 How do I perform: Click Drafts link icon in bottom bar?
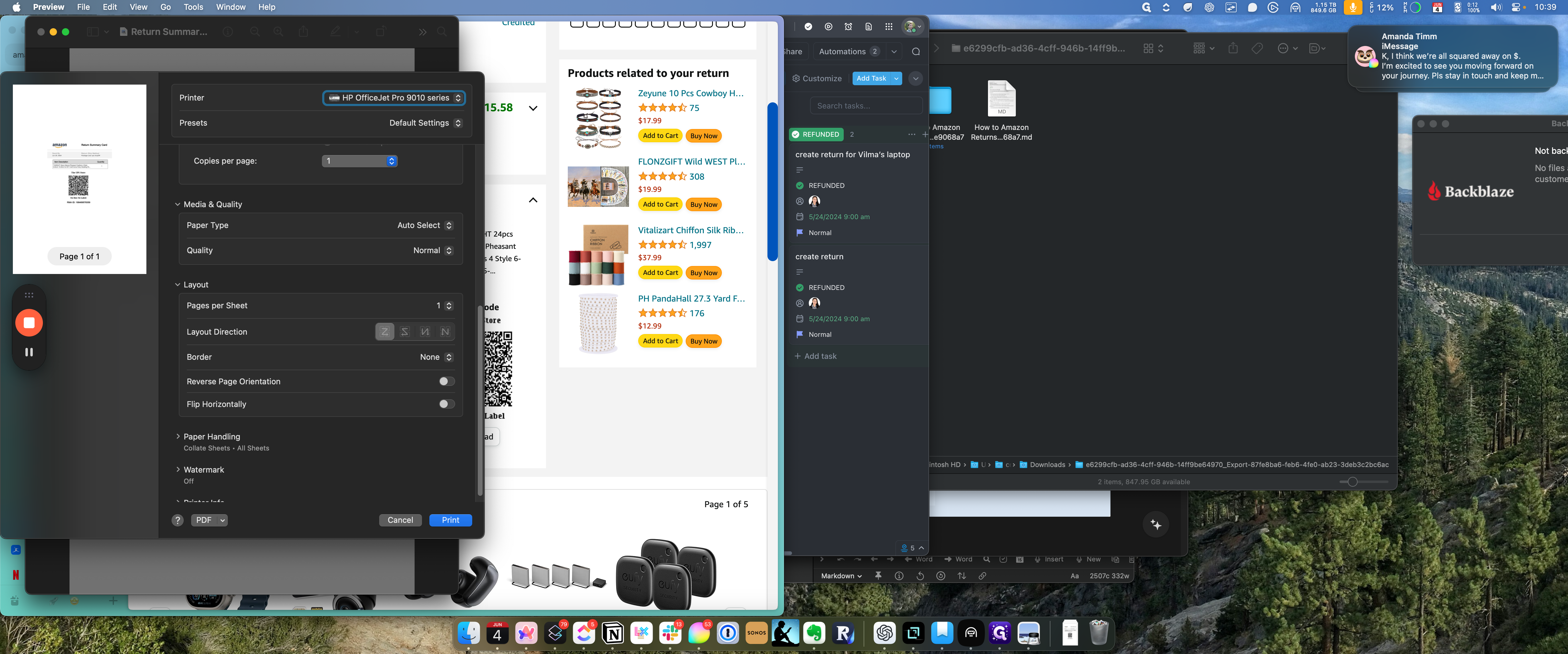click(x=982, y=576)
